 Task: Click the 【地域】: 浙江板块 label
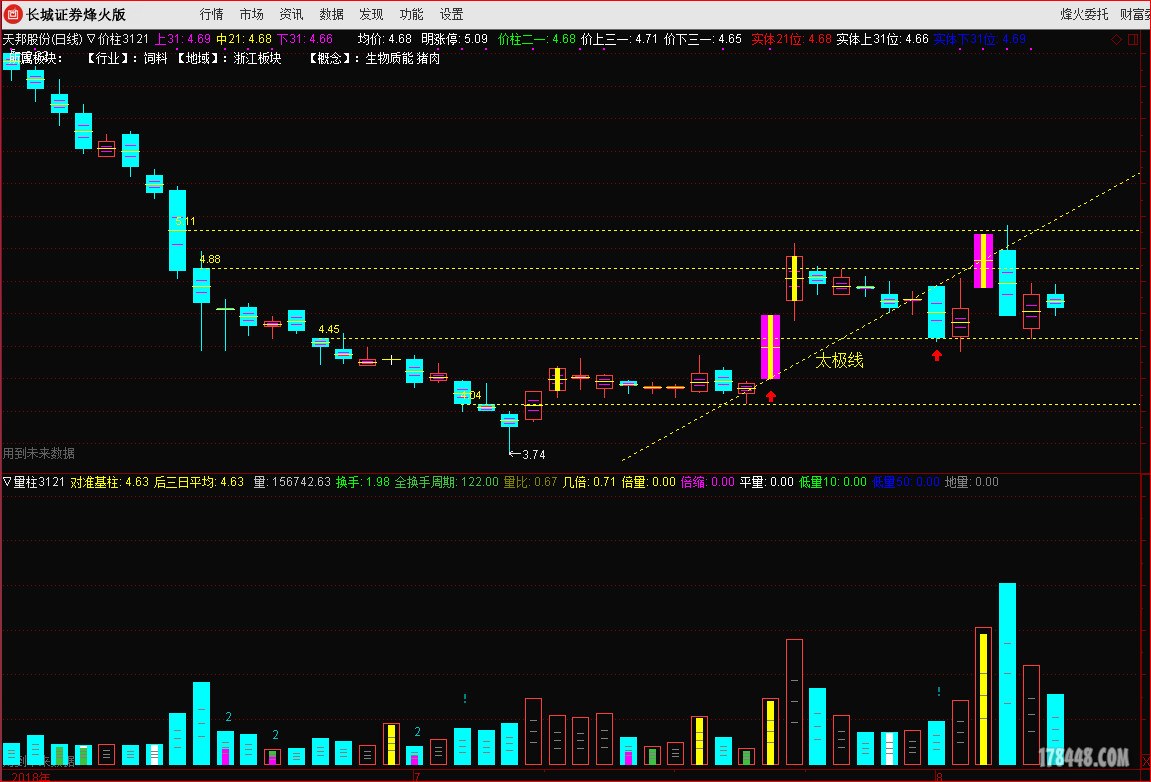click(227, 58)
